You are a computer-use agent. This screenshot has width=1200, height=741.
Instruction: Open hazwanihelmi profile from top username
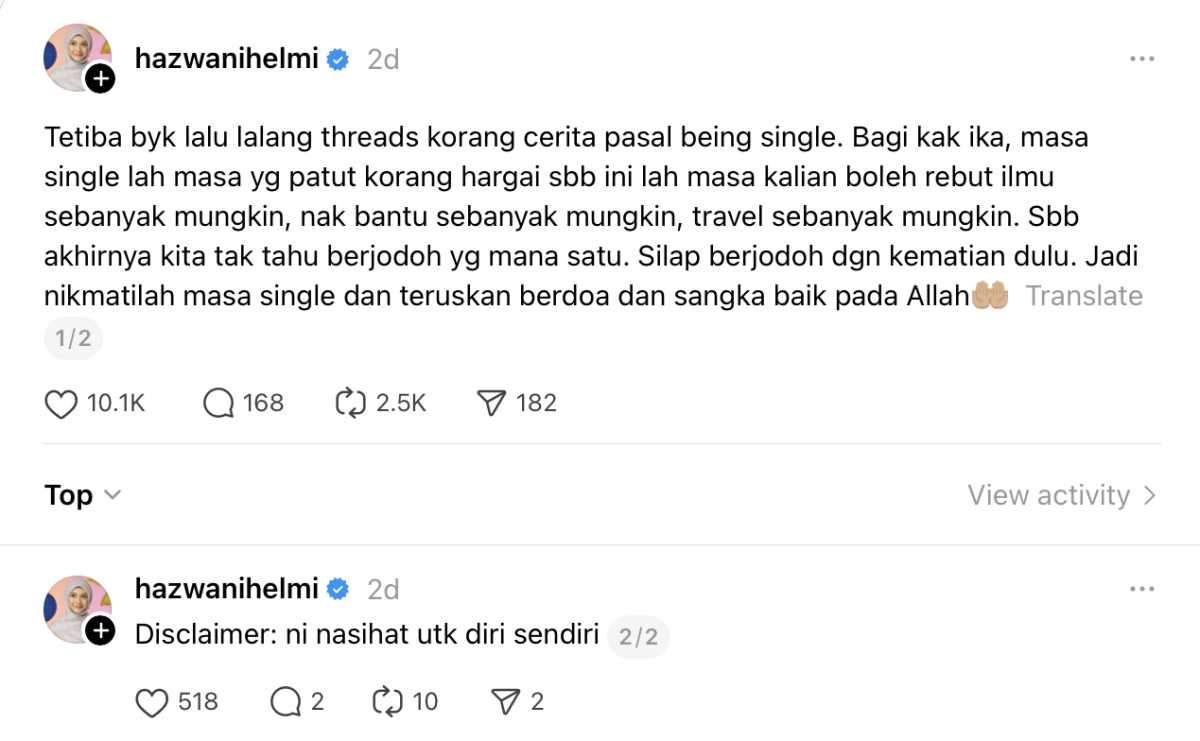pos(226,59)
